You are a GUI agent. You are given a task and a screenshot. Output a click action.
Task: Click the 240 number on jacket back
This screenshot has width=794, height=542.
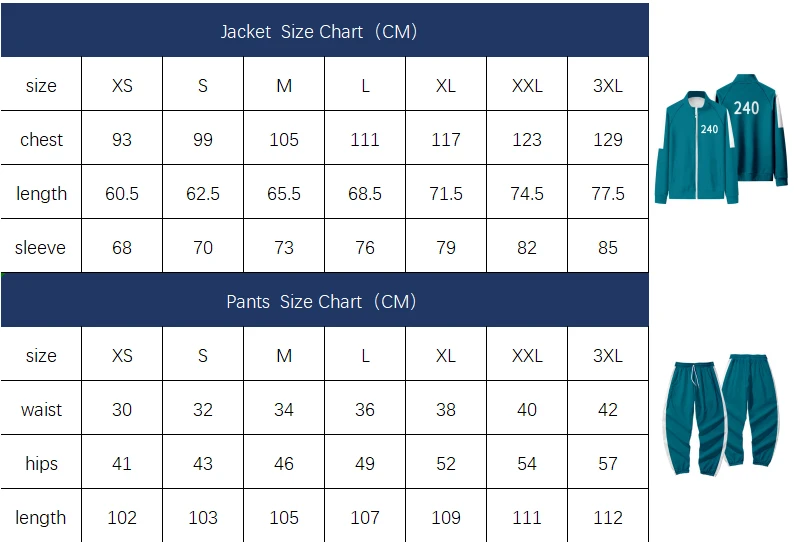pyautogui.click(x=746, y=108)
